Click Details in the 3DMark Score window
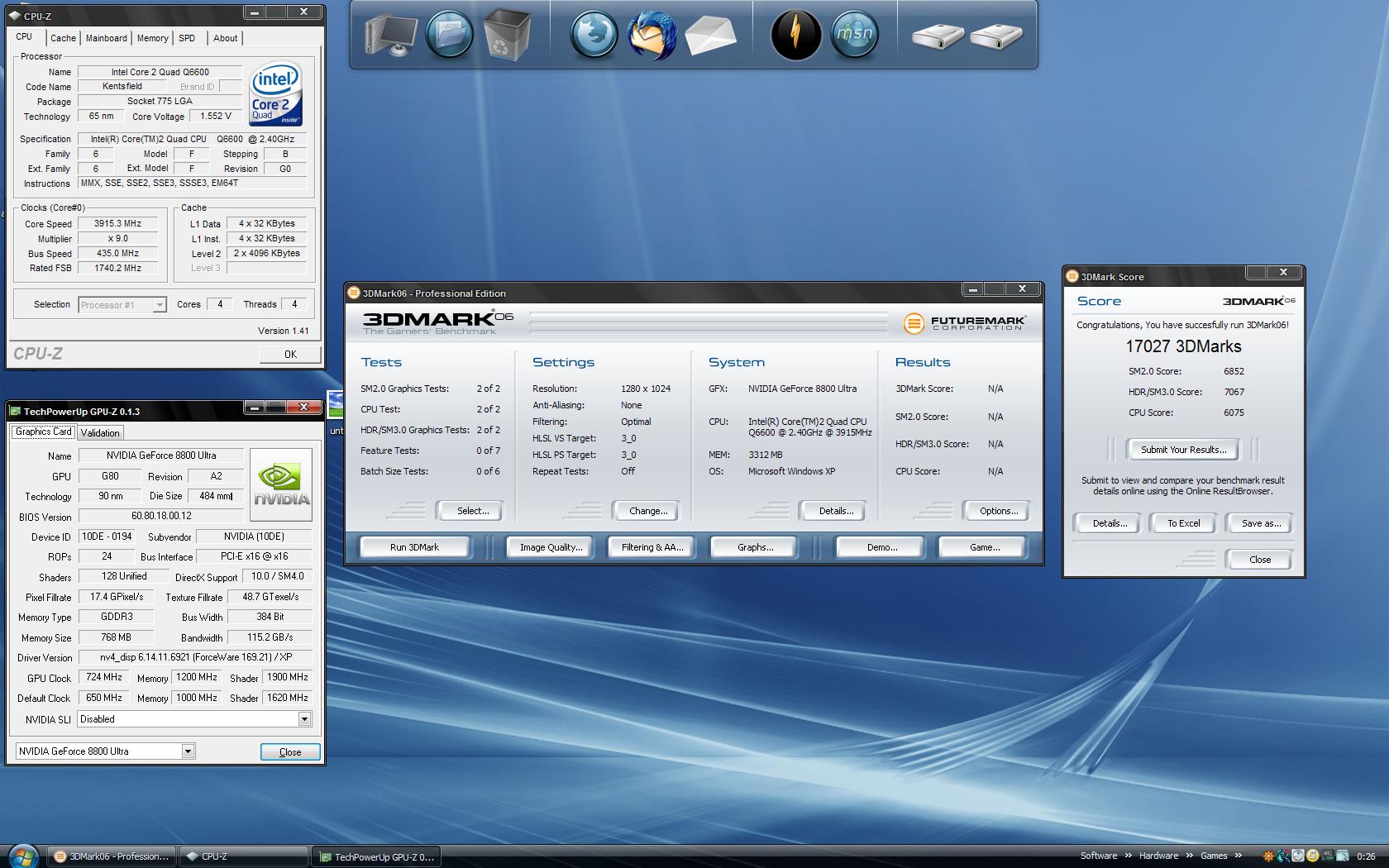 (1109, 523)
